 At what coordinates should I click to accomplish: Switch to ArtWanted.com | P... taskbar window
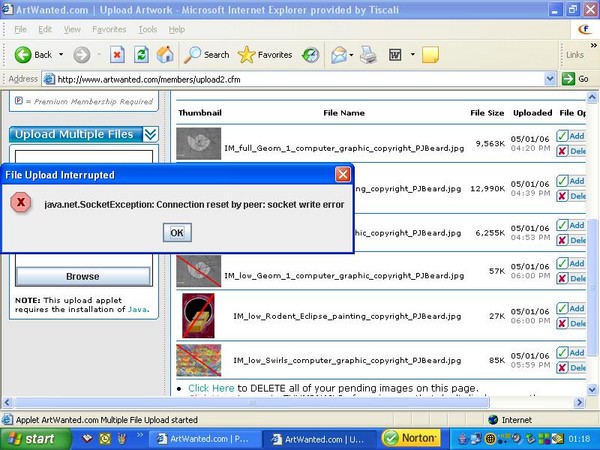(x=205, y=439)
